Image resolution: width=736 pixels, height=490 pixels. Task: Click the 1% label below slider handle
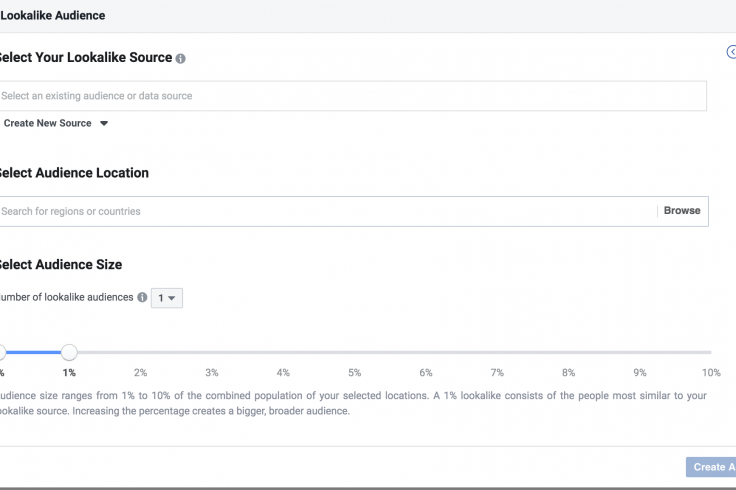coord(69,373)
